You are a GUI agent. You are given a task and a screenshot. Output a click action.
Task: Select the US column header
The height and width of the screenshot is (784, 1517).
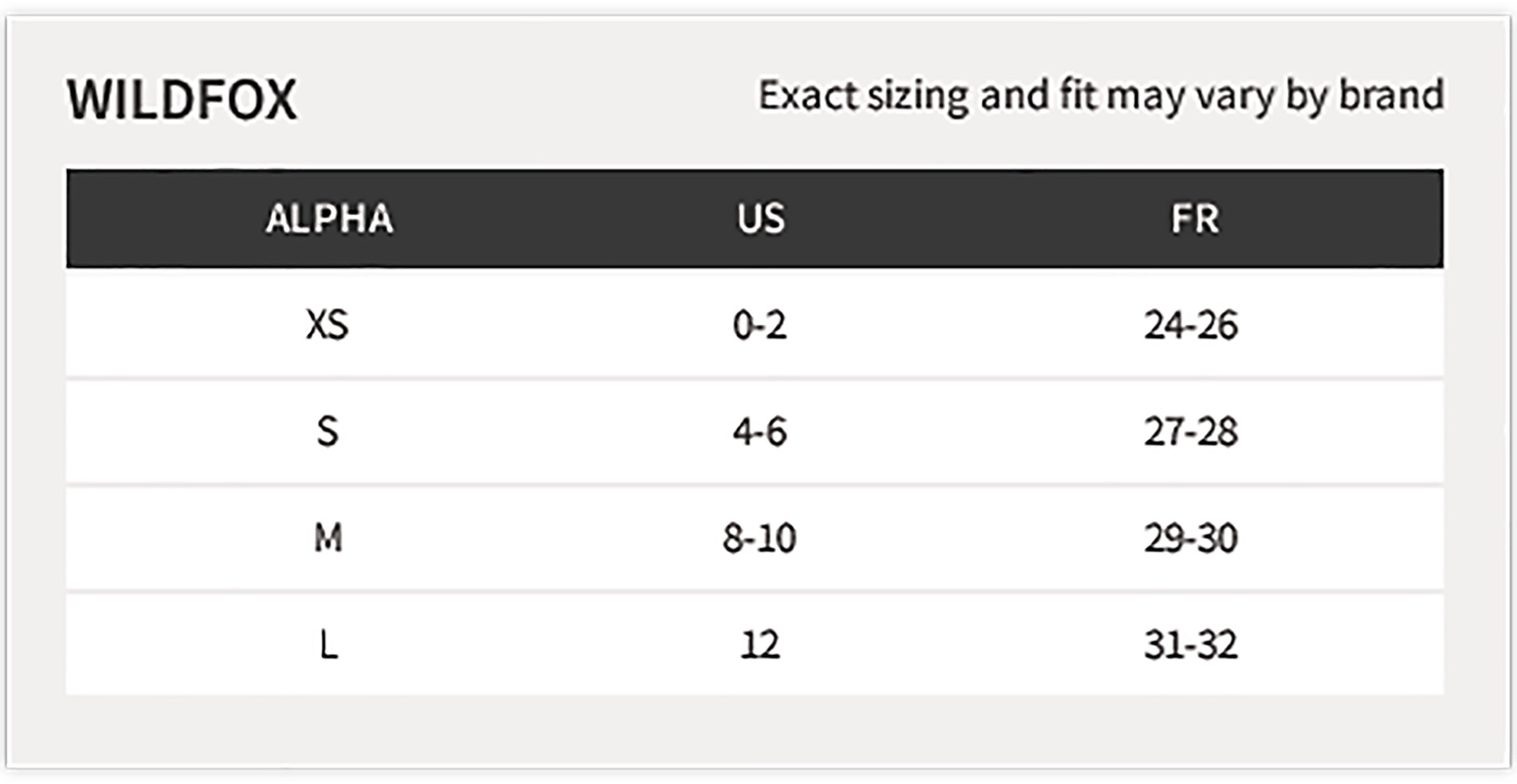(x=761, y=218)
